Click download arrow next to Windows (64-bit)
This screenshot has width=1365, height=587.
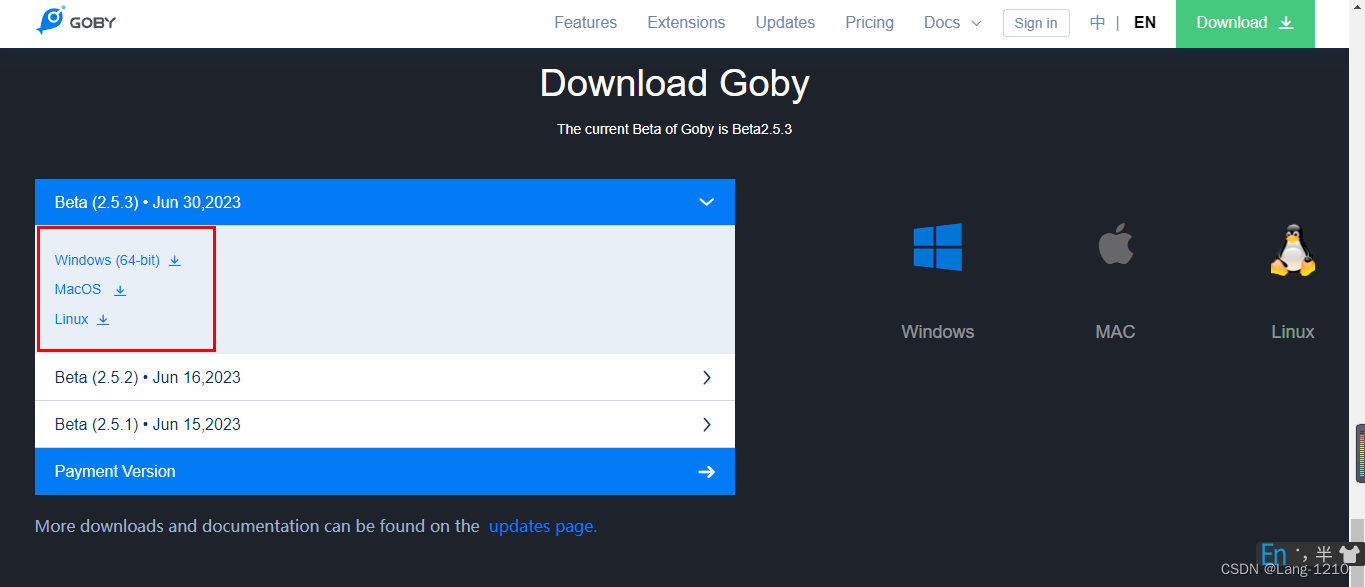pos(174,260)
